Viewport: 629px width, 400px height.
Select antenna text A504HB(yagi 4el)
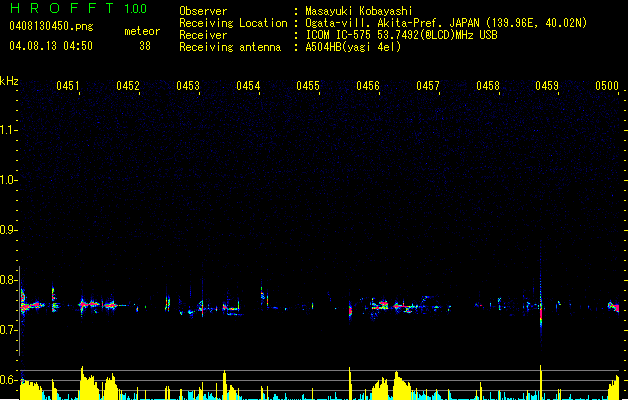pos(353,47)
